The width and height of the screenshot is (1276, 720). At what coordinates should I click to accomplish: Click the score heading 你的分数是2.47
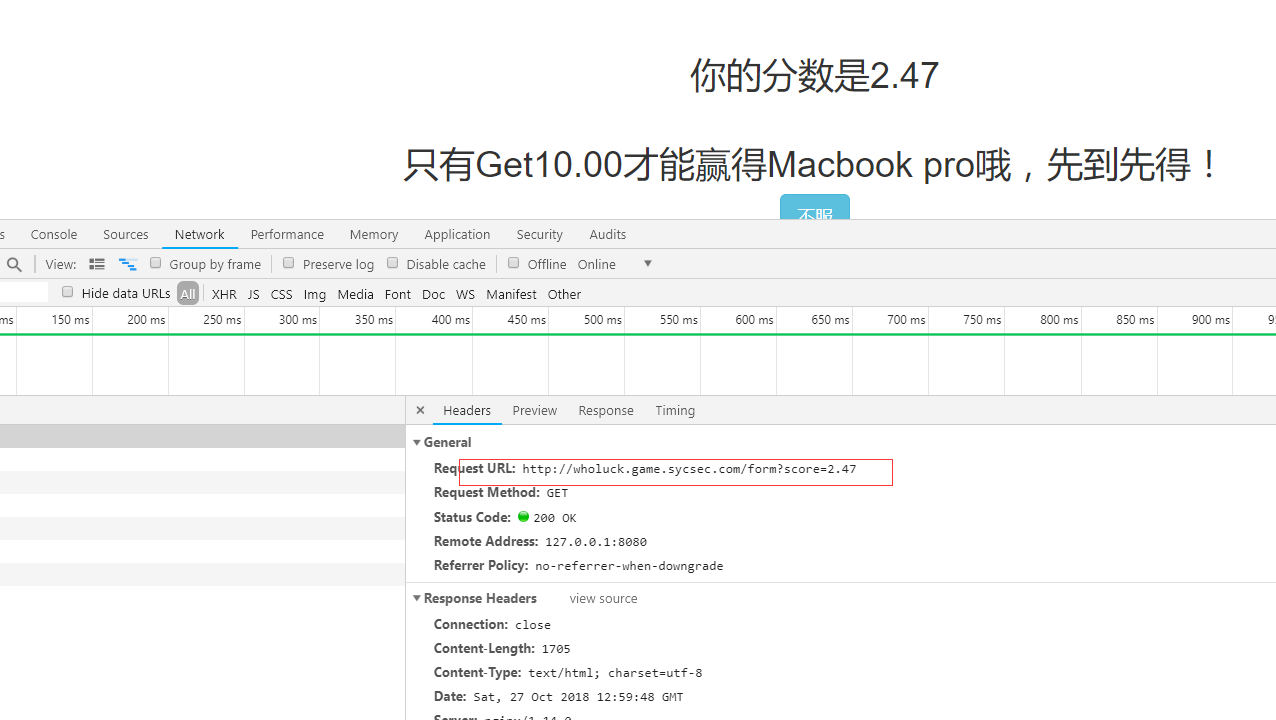pyautogui.click(x=814, y=76)
